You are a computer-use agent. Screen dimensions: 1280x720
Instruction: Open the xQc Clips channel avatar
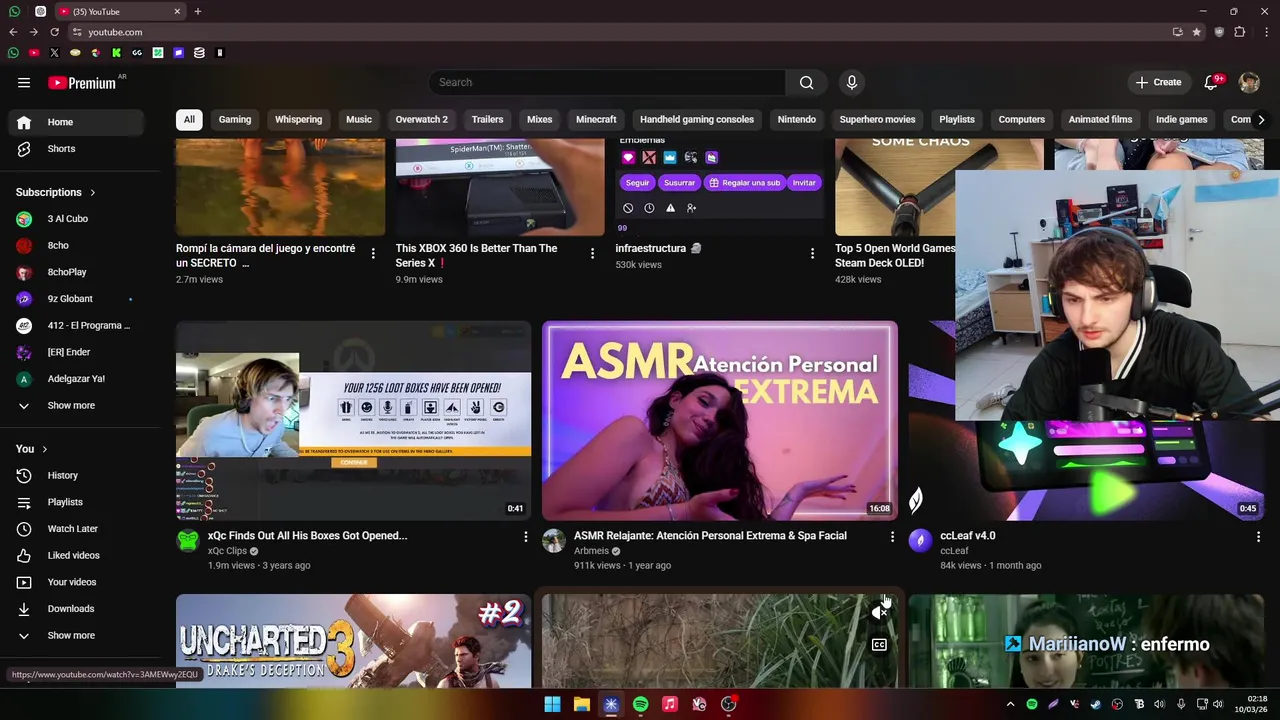pyautogui.click(x=188, y=541)
